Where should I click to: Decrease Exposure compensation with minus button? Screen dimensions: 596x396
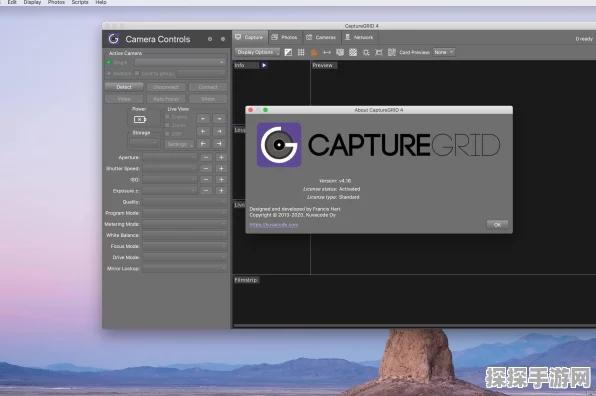pos(206,190)
